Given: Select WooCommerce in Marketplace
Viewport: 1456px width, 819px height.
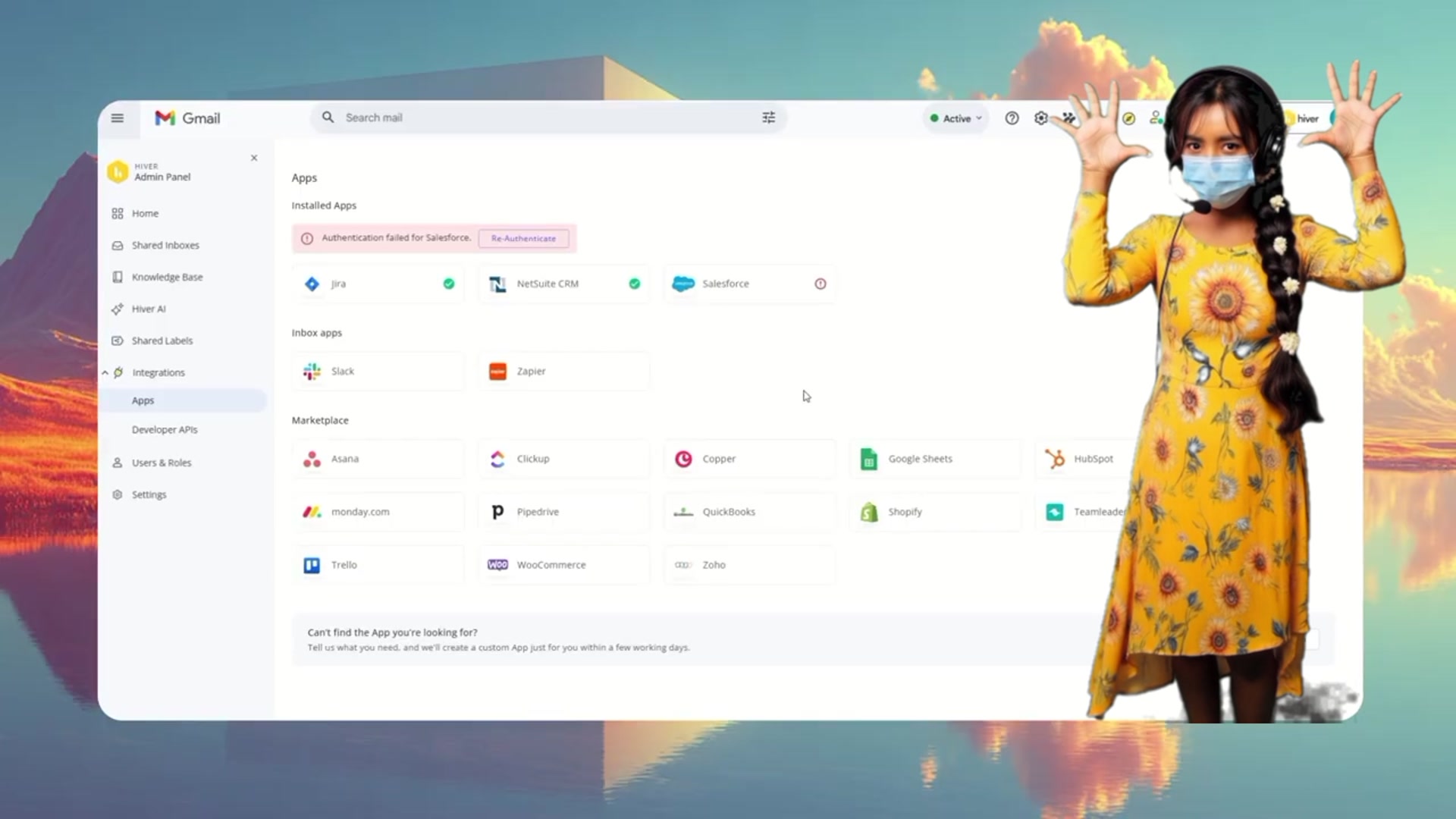Looking at the screenshot, I should pos(563,565).
